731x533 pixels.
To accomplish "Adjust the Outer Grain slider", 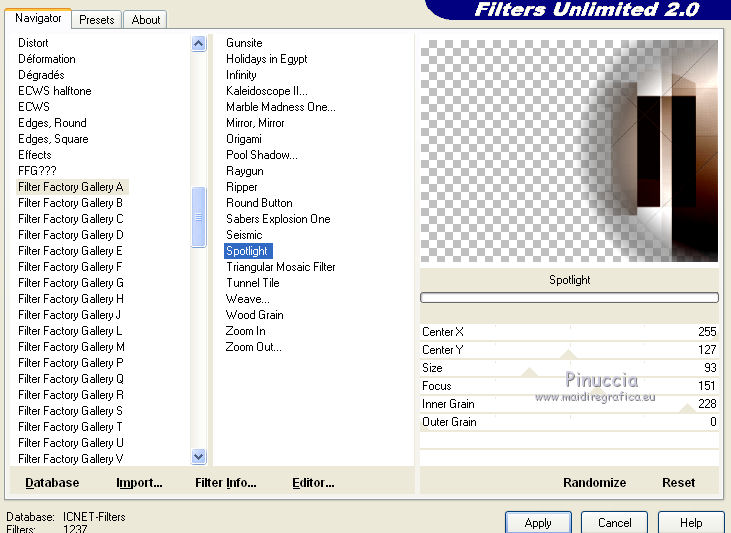I will (569, 422).
